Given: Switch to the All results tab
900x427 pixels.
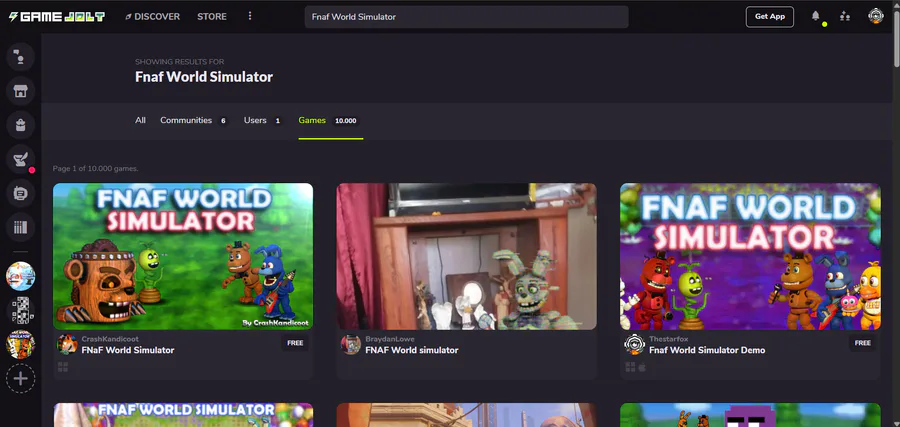Looking at the screenshot, I should (140, 121).
